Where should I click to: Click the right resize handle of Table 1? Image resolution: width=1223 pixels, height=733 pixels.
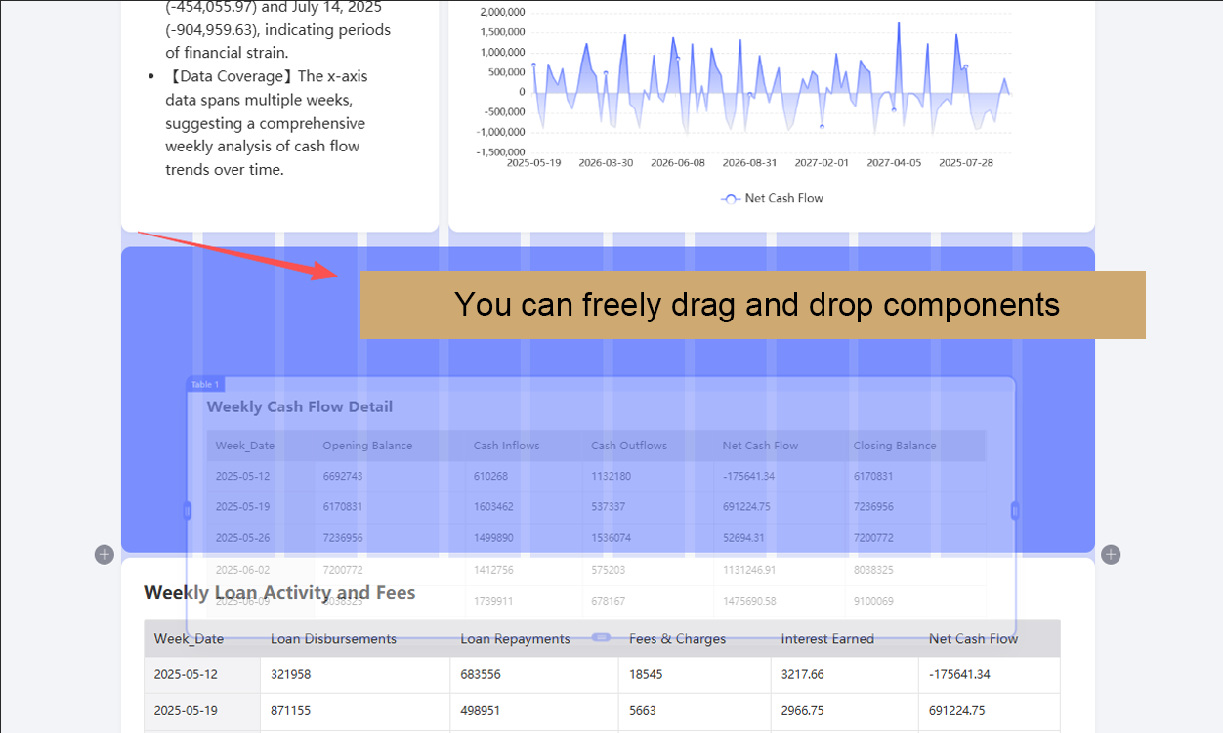pyautogui.click(x=1015, y=511)
